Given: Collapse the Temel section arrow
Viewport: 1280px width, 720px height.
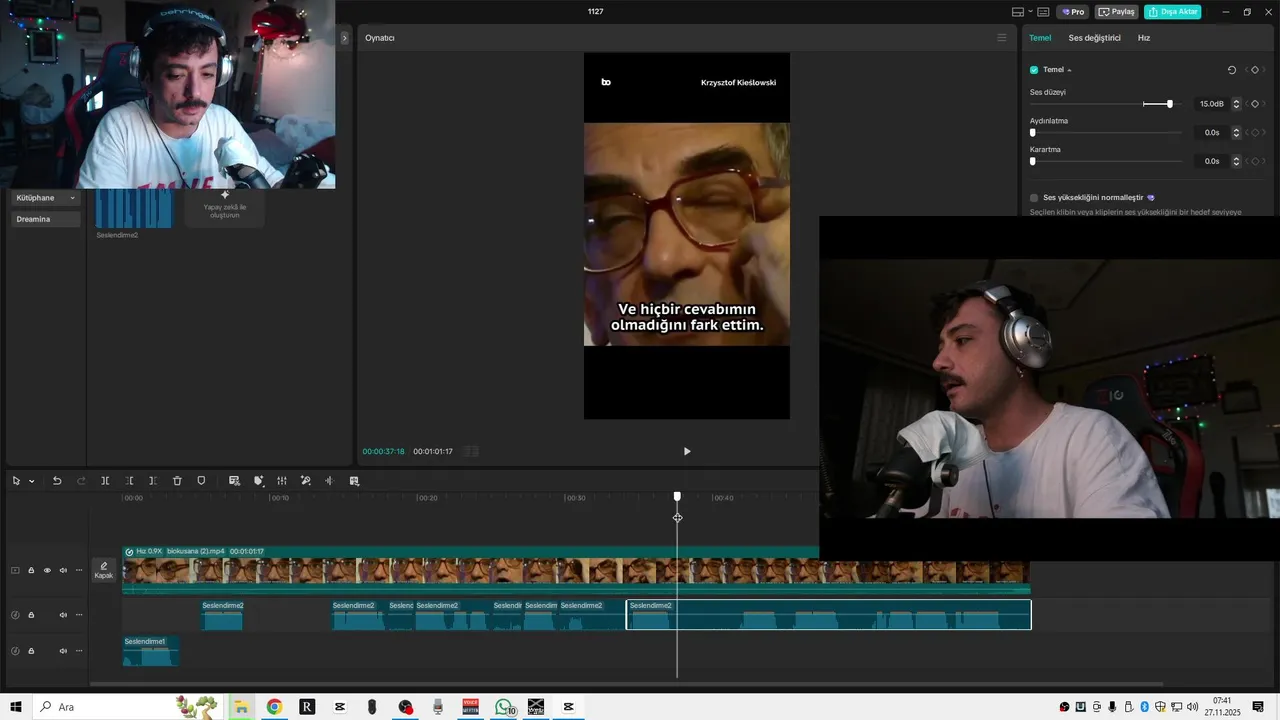Looking at the screenshot, I should point(1069,70).
